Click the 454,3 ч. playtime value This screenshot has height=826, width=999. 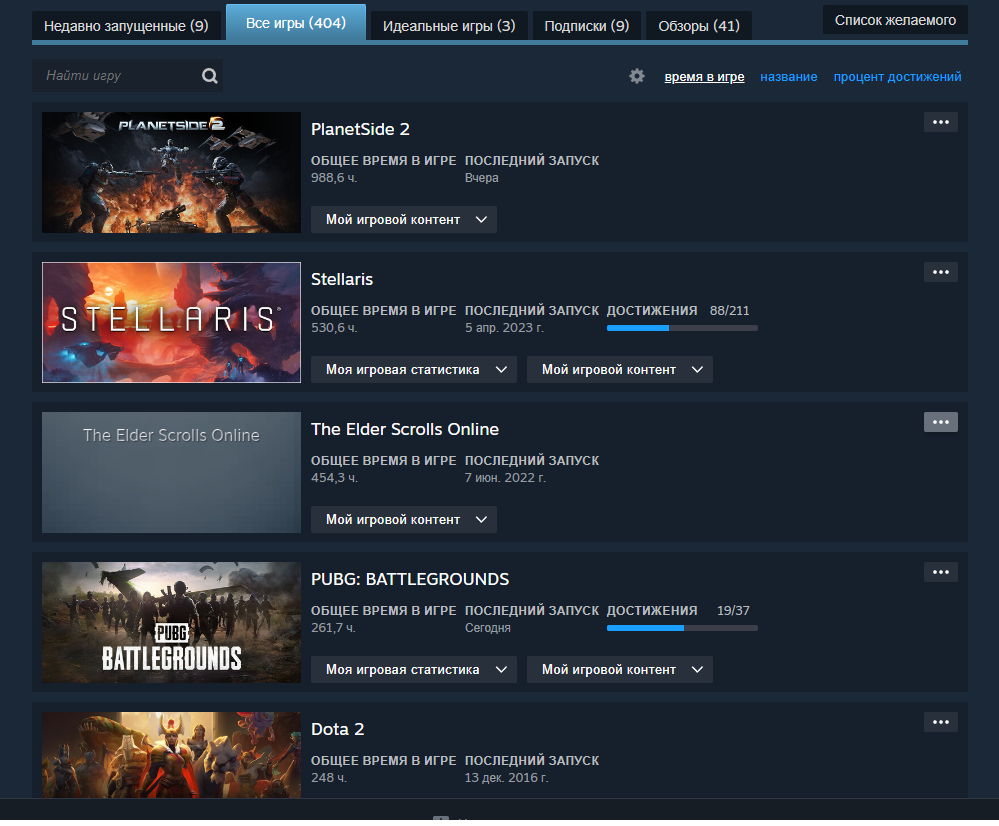pyautogui.click(x=334, y=478)
